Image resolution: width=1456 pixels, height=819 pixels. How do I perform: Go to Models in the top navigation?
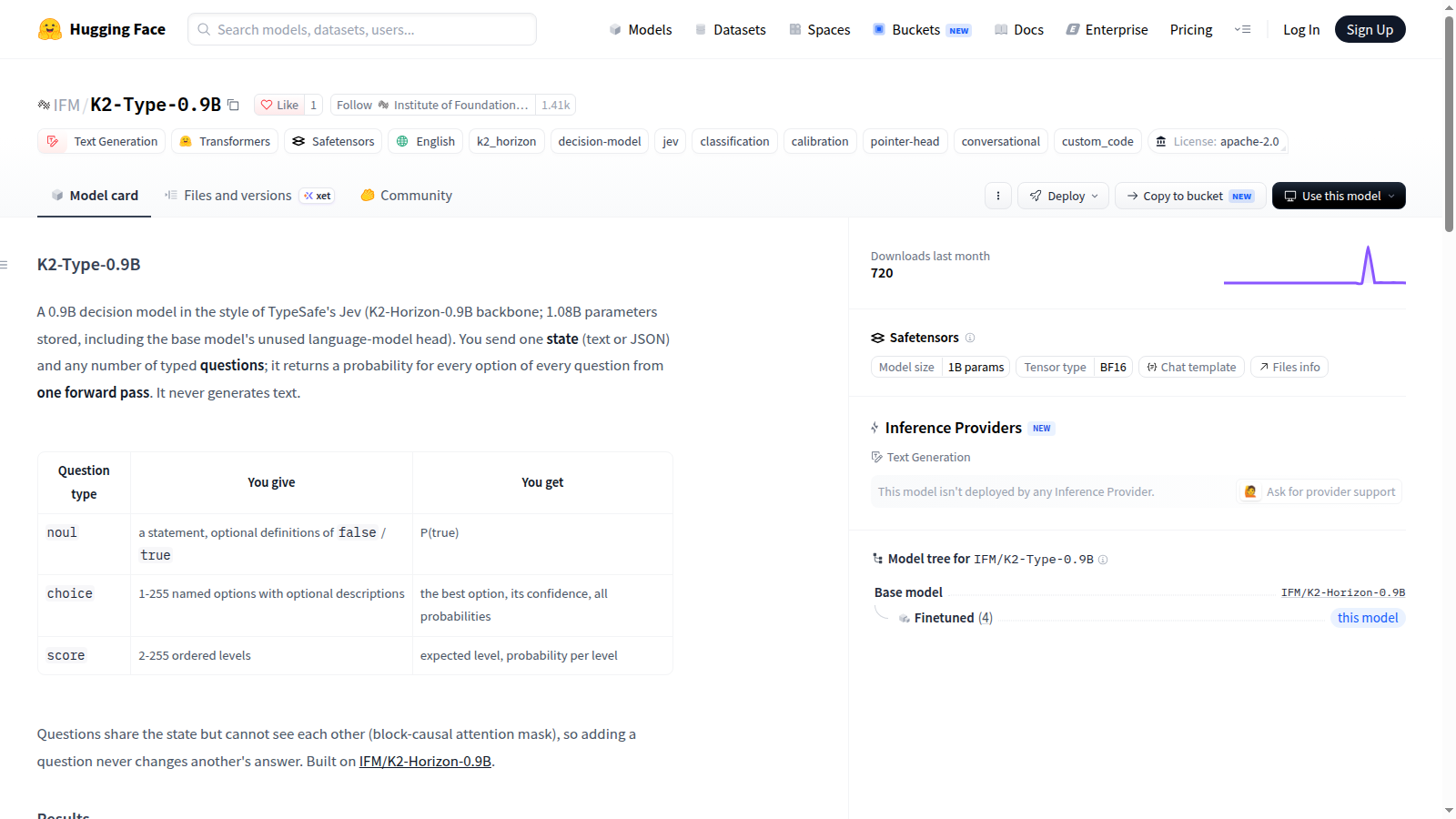(641, 29)
